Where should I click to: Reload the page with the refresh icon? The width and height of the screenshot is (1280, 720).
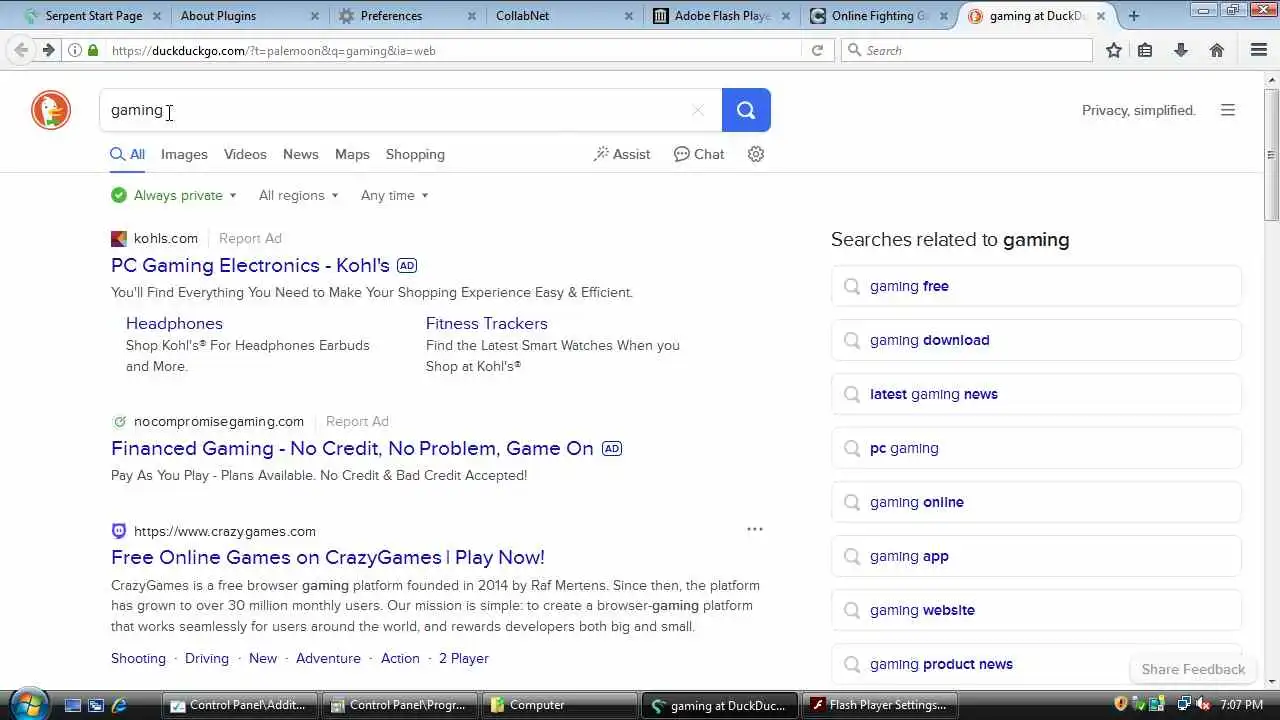point(817,50)
